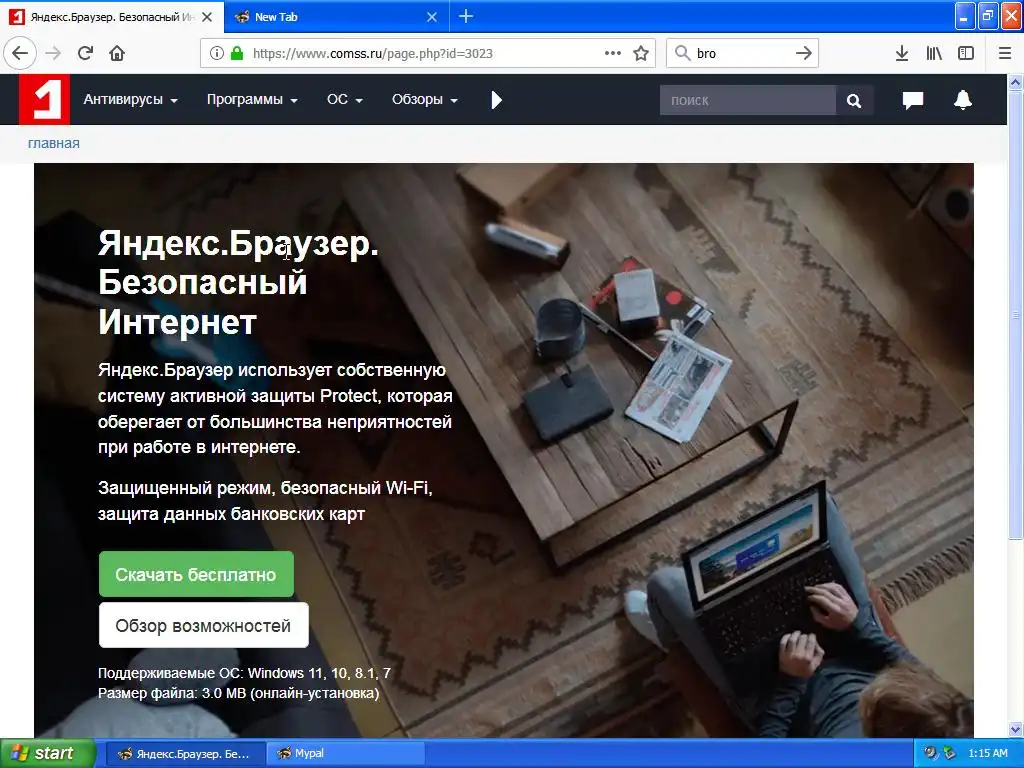Click the Поддерживаемые ОС text line
The image size is (1024, 768).
coord(244,673)
